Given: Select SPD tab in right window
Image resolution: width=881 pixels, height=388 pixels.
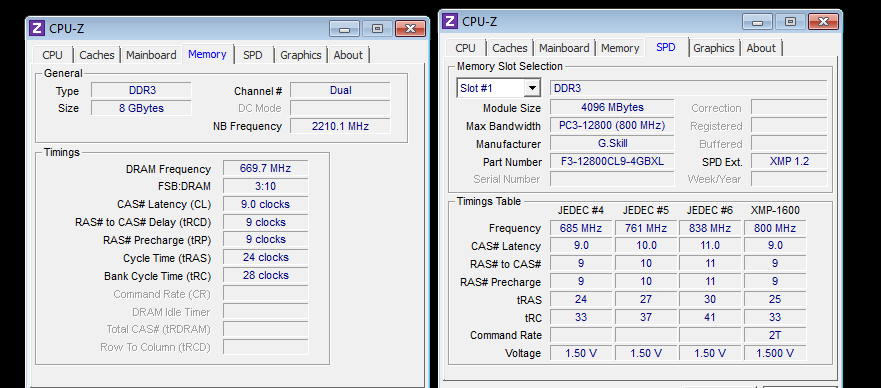Looking at the screenshot, I should [666, 48].
